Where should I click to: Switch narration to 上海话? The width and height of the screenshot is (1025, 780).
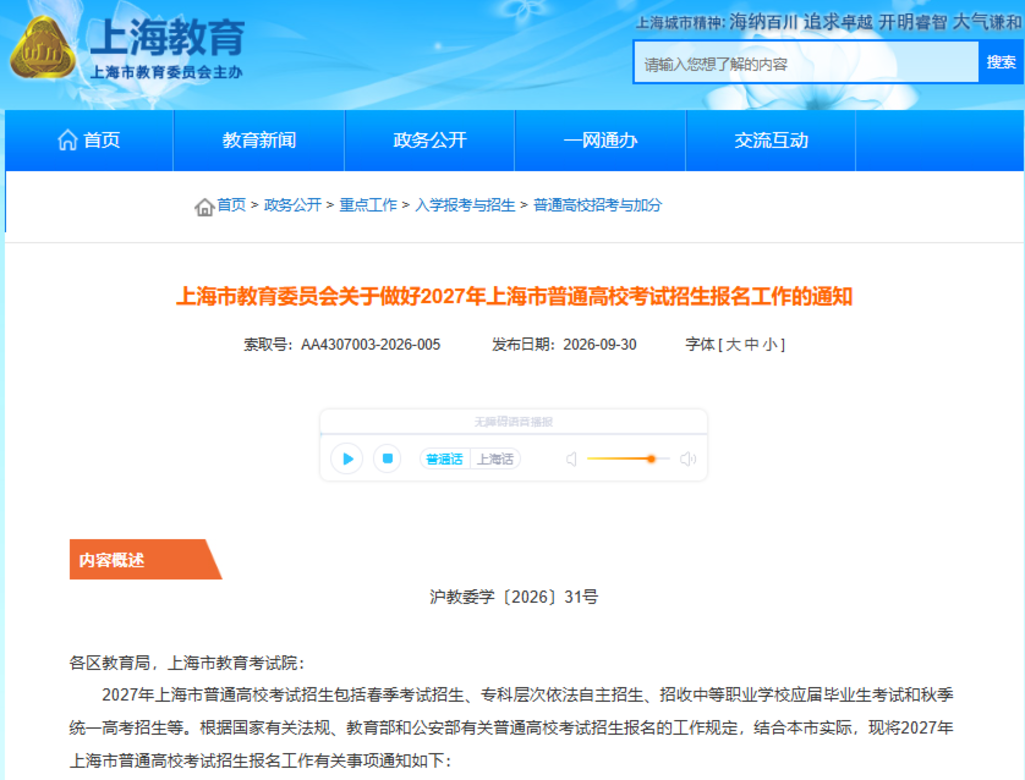coord(495,459)
